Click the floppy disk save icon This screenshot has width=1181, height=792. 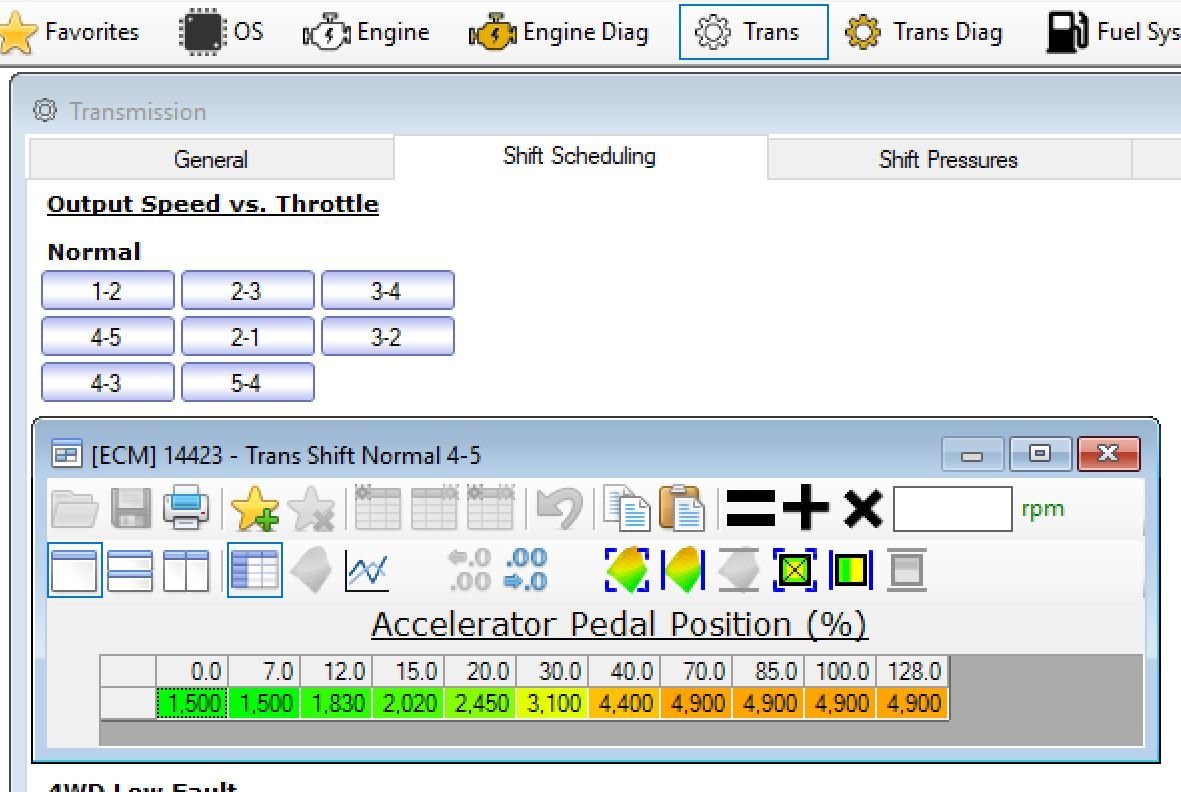130,508
